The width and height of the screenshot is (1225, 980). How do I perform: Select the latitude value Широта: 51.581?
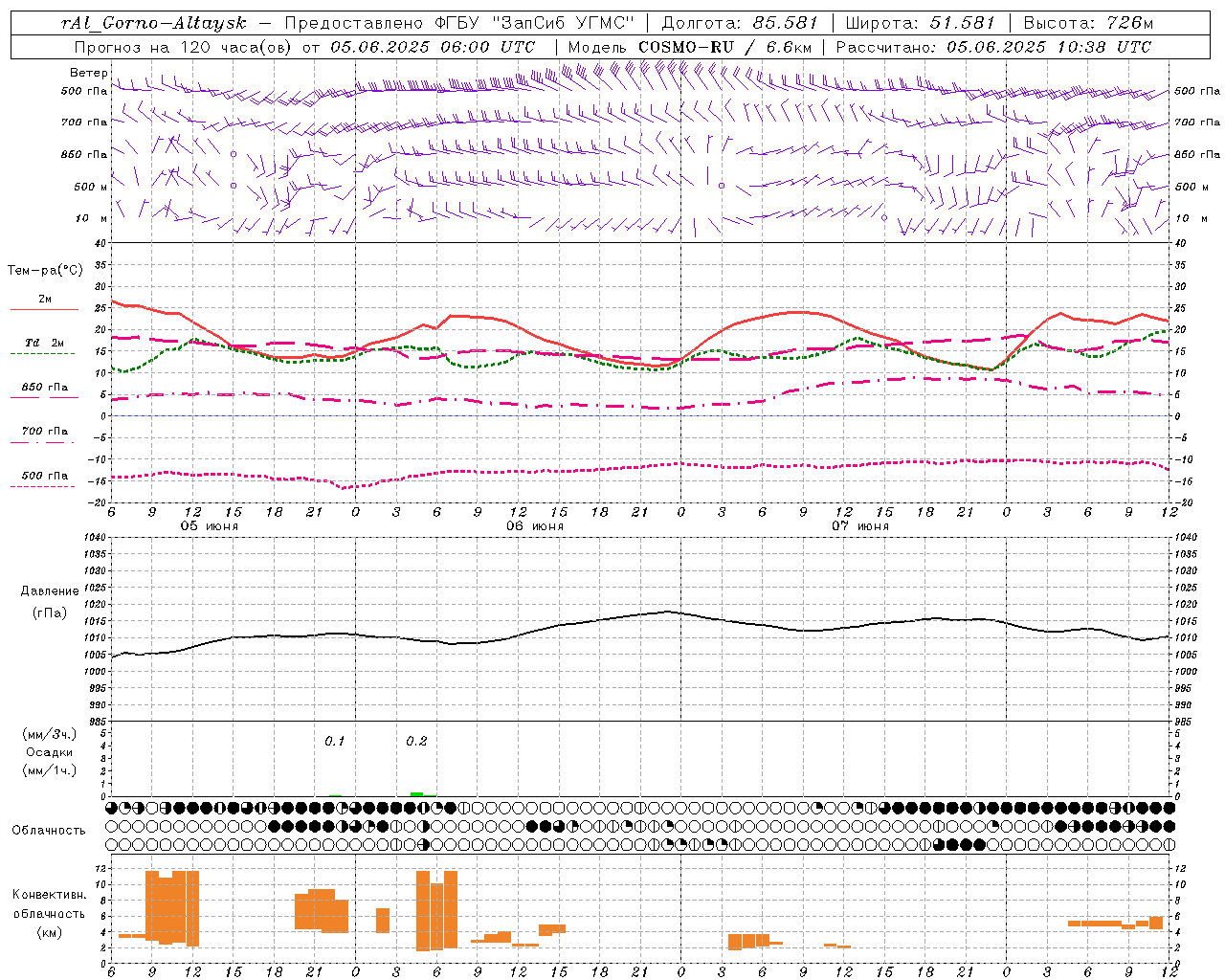coord(920,23)
